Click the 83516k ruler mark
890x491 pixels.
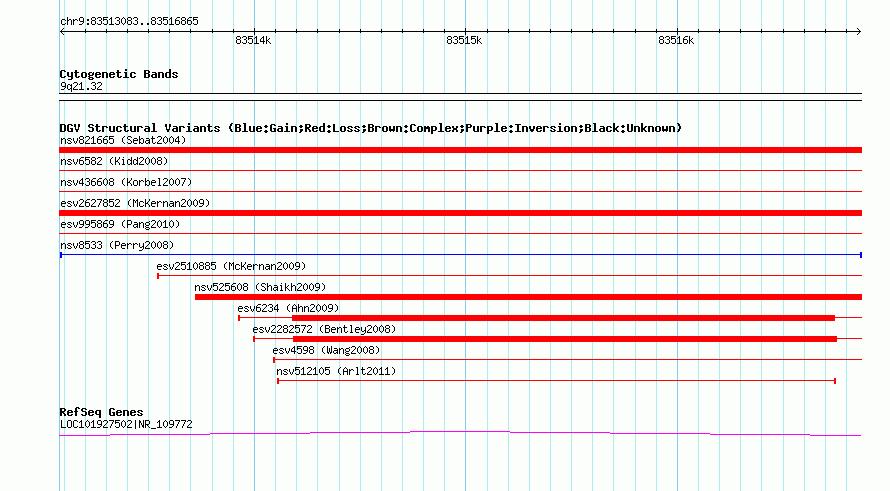[676, 40]
